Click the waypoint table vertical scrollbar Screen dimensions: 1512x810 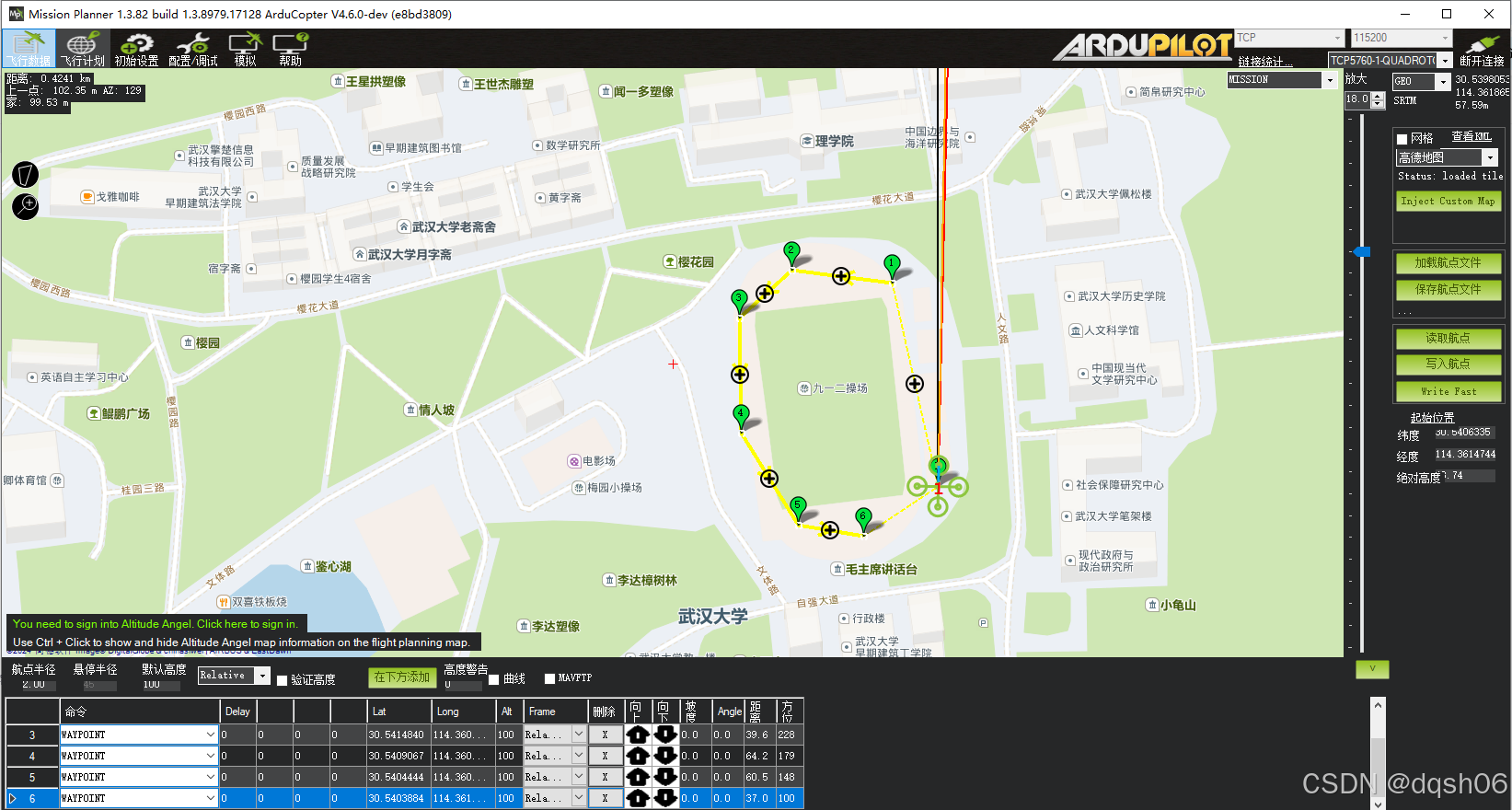point(1378,754)
